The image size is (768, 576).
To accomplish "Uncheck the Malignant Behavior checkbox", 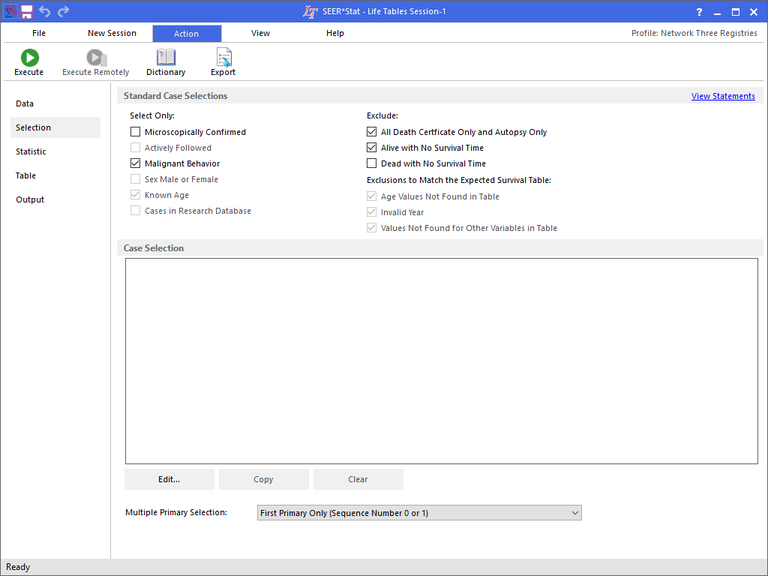I will [x=135, y=164].
